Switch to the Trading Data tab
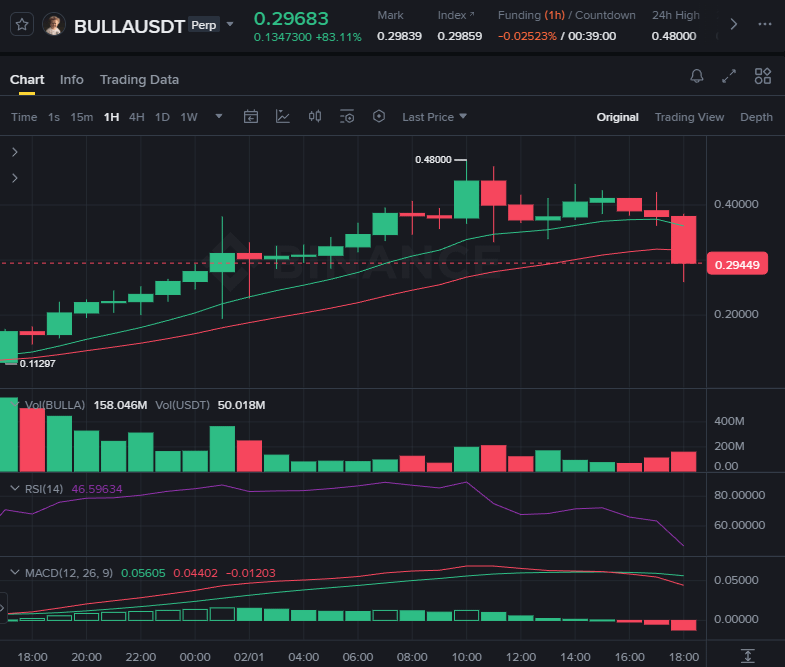 (139, 80)
